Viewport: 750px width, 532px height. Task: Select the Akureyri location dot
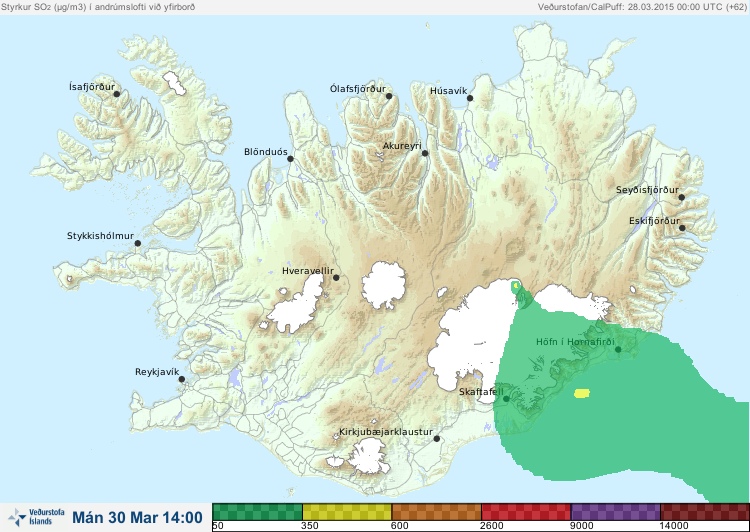[x=425, y=153]
